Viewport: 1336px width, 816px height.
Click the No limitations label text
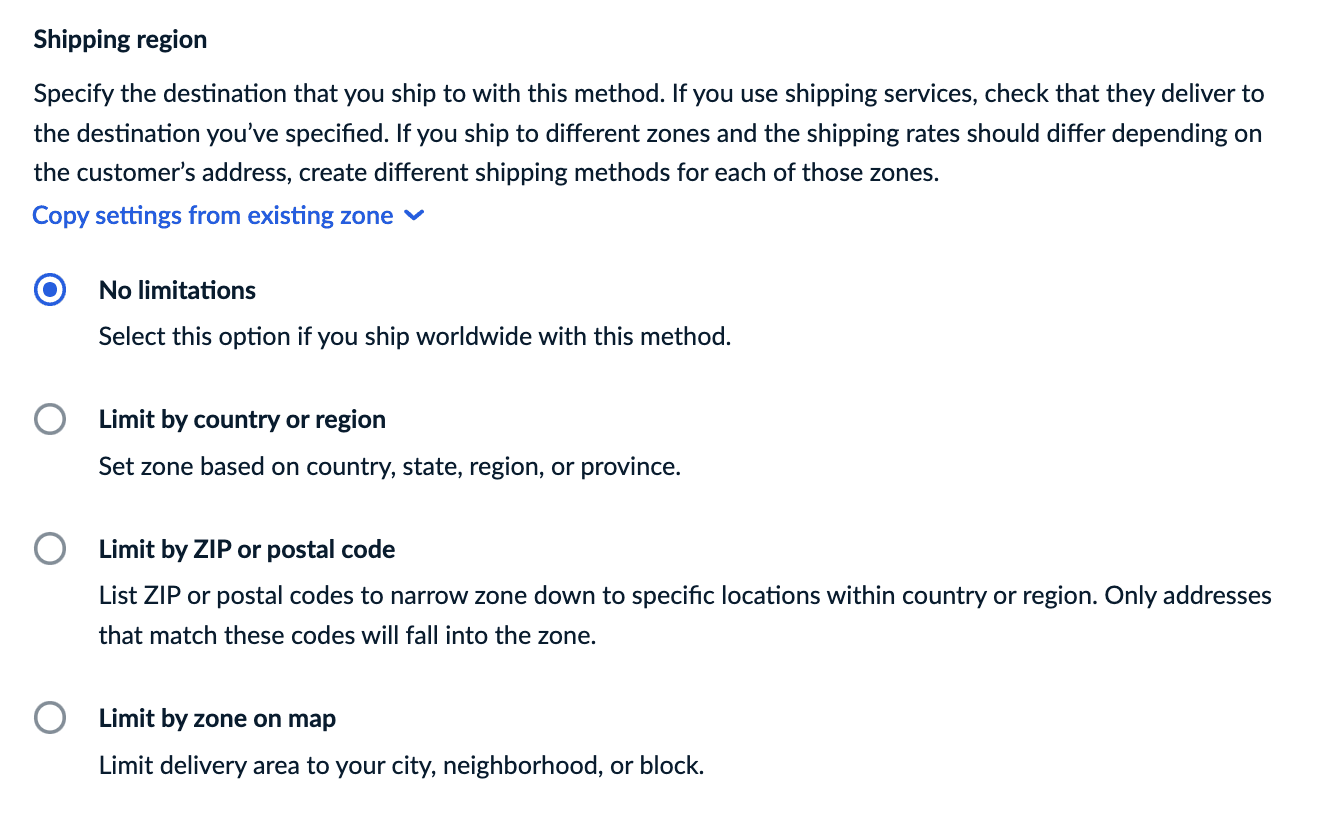pyautogui.click(x=177, y=290)
